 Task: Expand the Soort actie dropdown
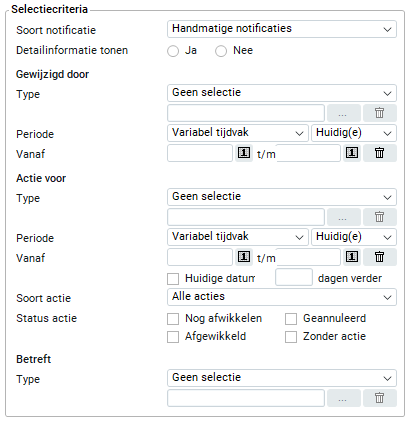point(282,297)
